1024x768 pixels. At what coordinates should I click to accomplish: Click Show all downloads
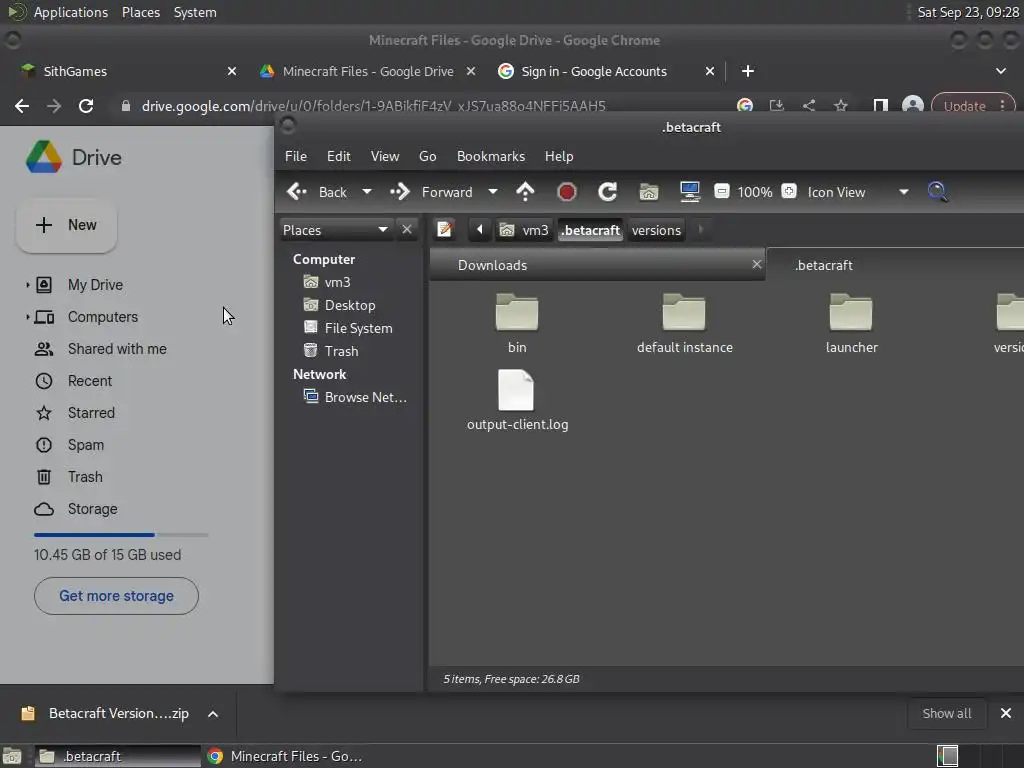(x=946, y=714)
